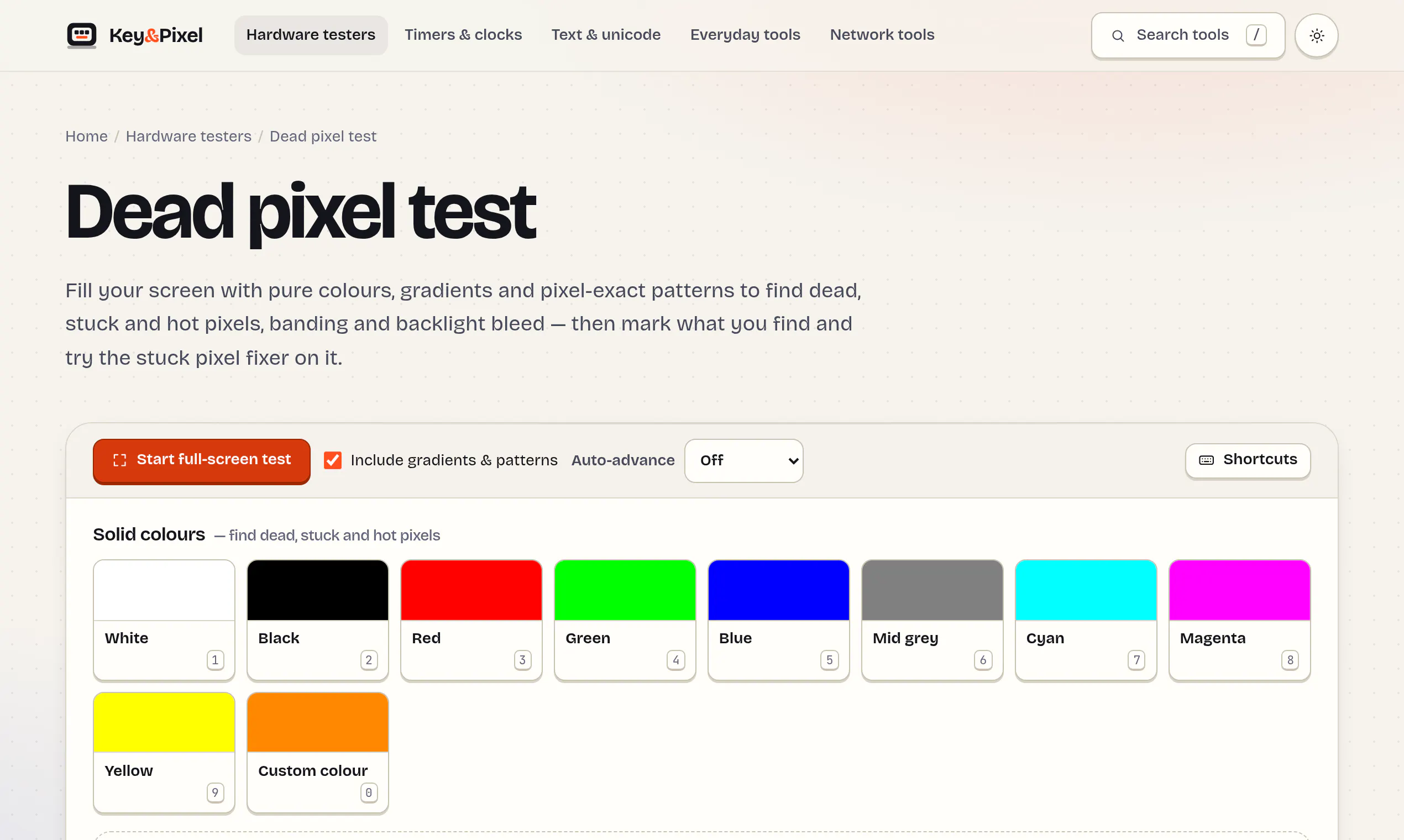Select the Red colour swatch
The width and height of the screenshot is (1404, 840).
(x=471, y=620)
